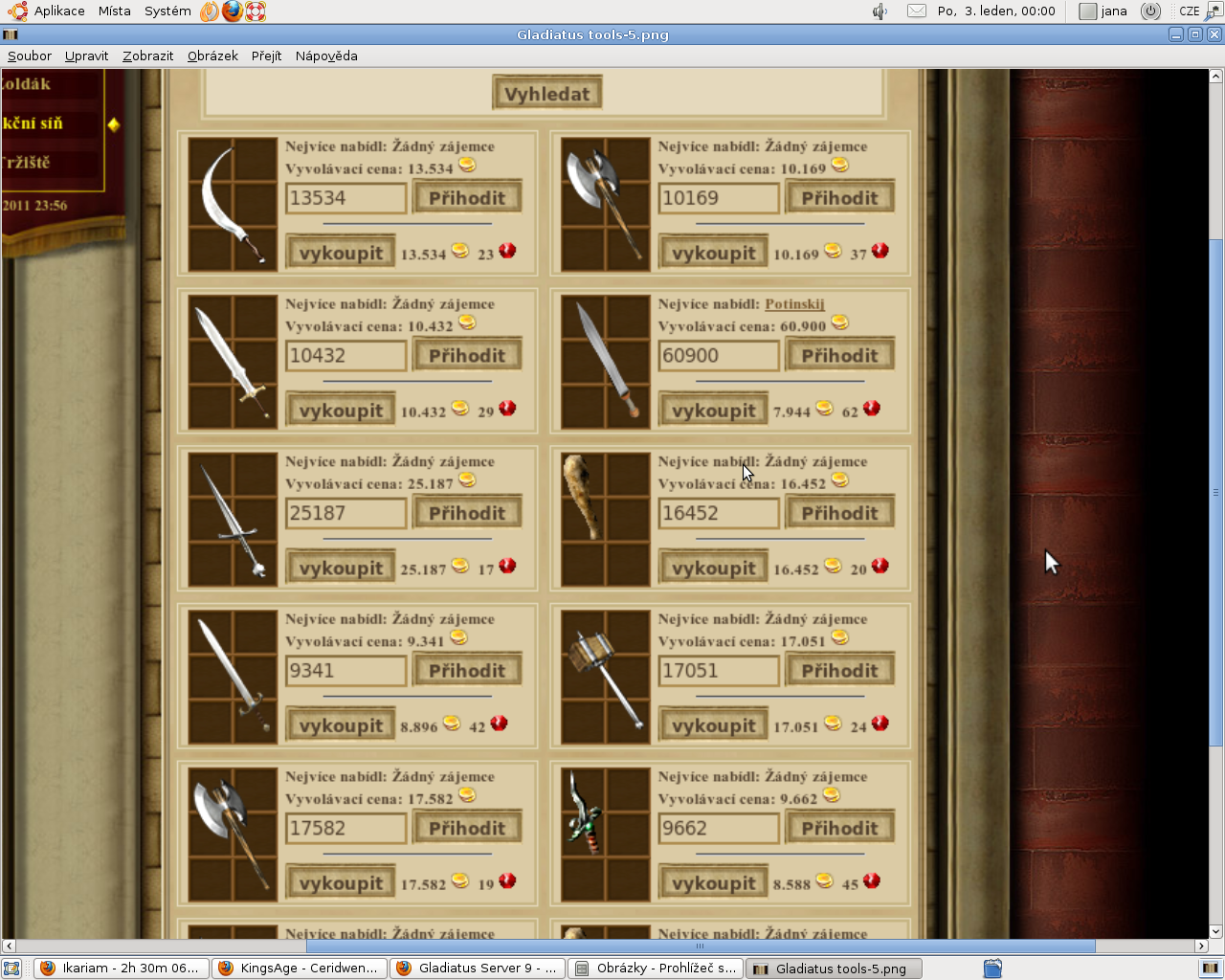
Task: Switch to Obrázky Prohlížeč taskbar window
Action: 656,969
